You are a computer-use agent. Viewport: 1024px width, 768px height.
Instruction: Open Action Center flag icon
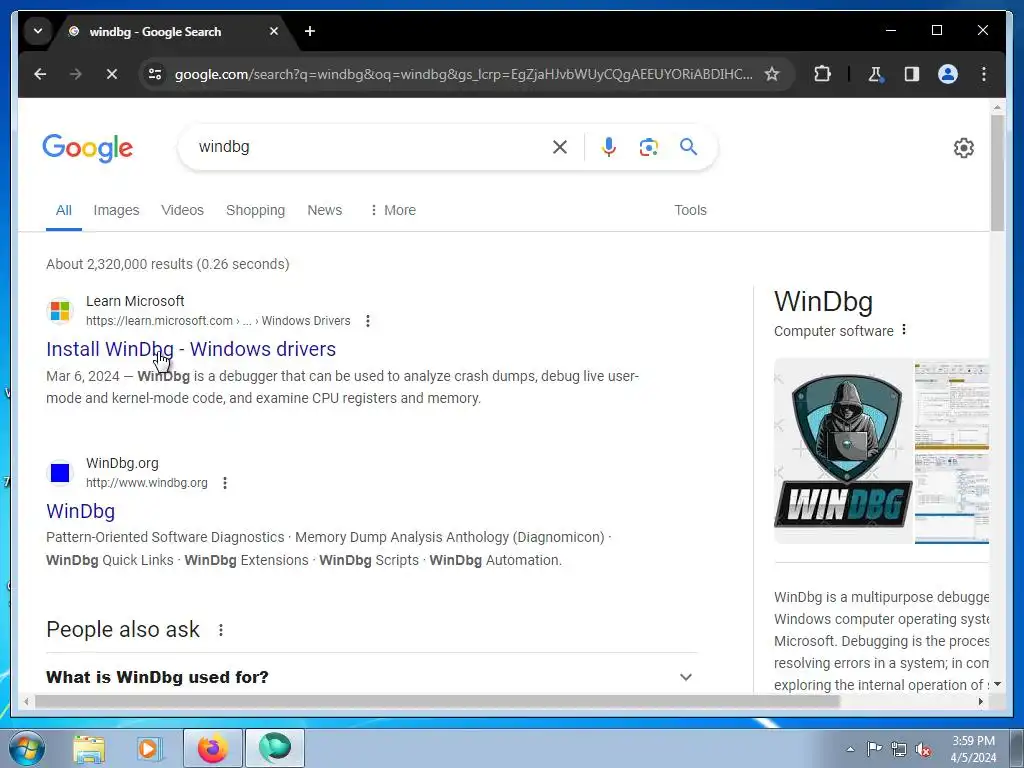click(874, 749)
